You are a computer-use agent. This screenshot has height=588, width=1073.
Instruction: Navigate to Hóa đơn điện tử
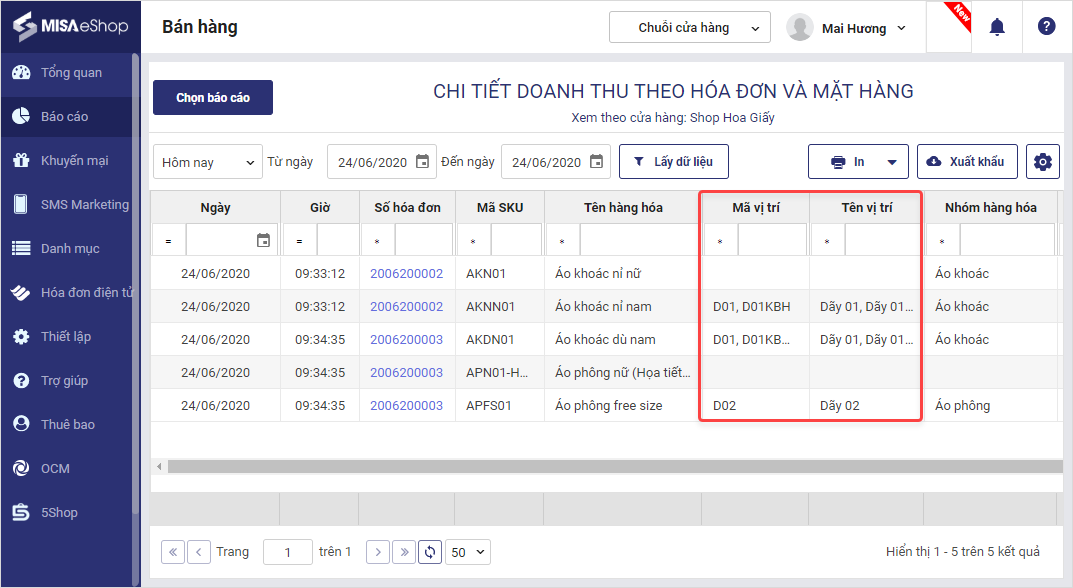pyautogui.click(x=86, y=293)
